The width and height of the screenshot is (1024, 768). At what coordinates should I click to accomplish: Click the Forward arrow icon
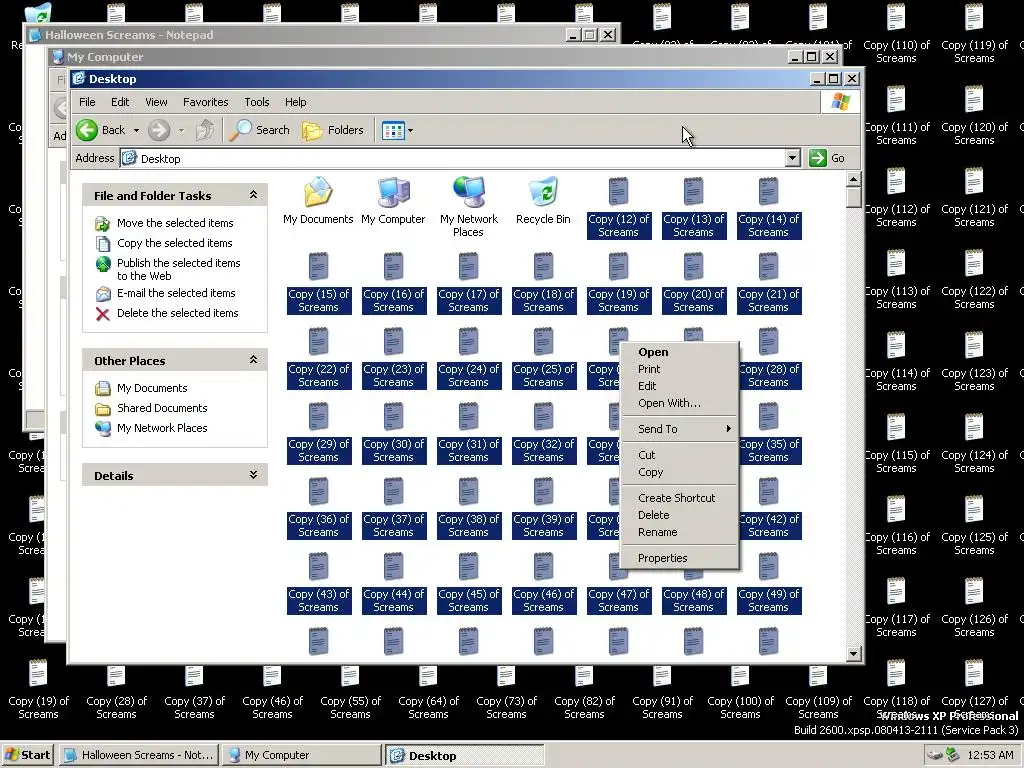point(159,130)
